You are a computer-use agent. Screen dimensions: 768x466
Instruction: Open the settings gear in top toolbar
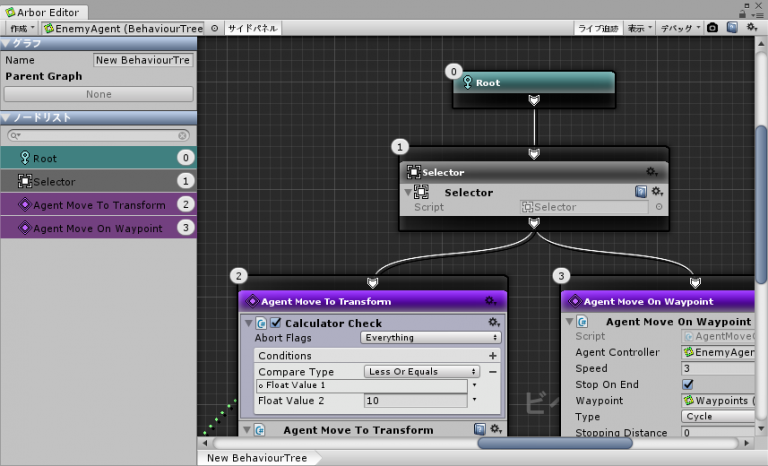click(x=751, y=28)
